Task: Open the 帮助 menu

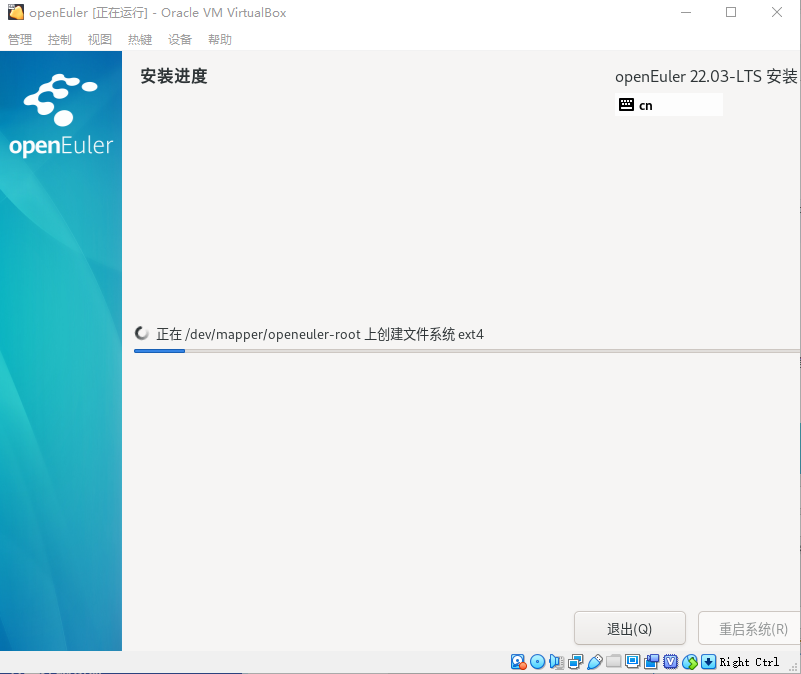Action: click(x=220, y=39)
